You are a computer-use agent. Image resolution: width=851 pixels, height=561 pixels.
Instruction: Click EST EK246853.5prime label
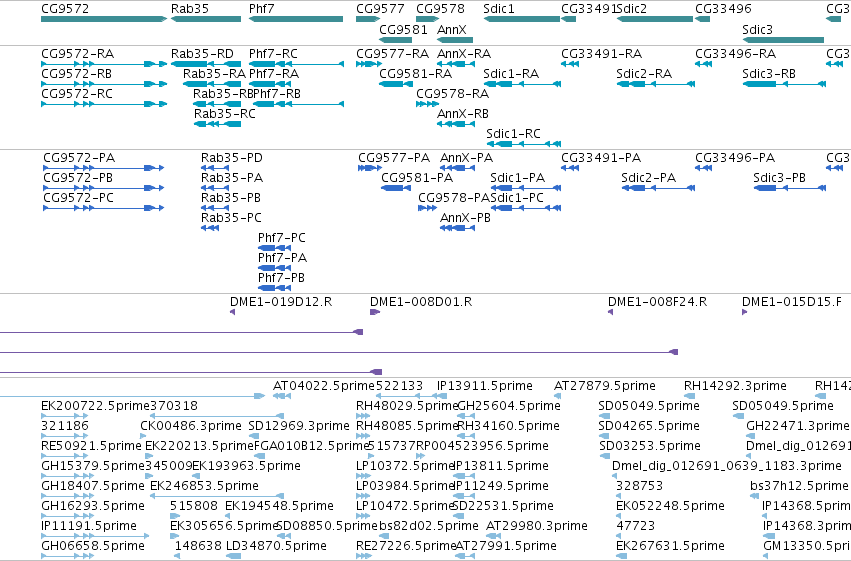[204, 486]
